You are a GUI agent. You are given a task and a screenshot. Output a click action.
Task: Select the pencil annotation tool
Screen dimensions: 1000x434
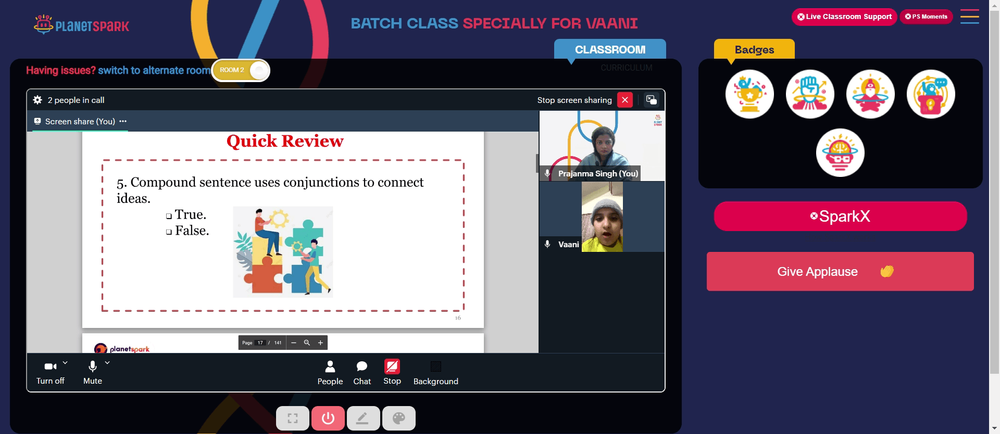click(x=363, y=418)
